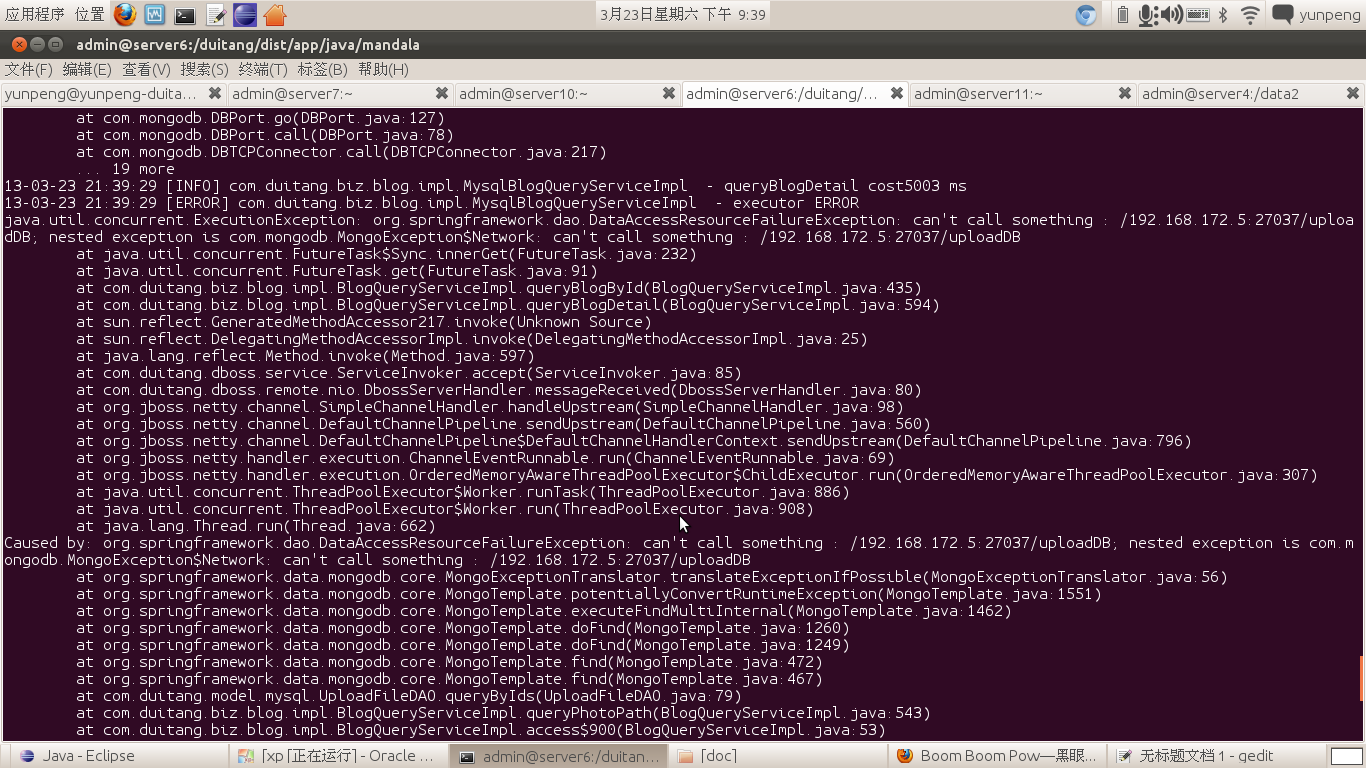Close the admin@server6:/duitang tab
Screen dimensions: 1366x768
click(x=897, y=93)
